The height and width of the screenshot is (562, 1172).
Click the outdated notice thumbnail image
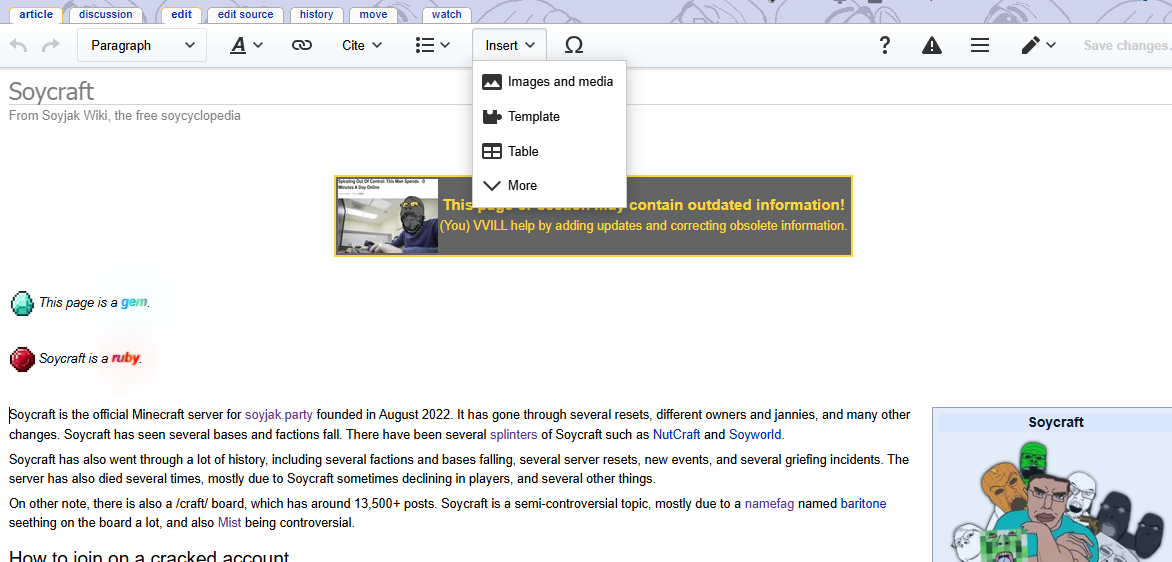(x=387, y=216)
